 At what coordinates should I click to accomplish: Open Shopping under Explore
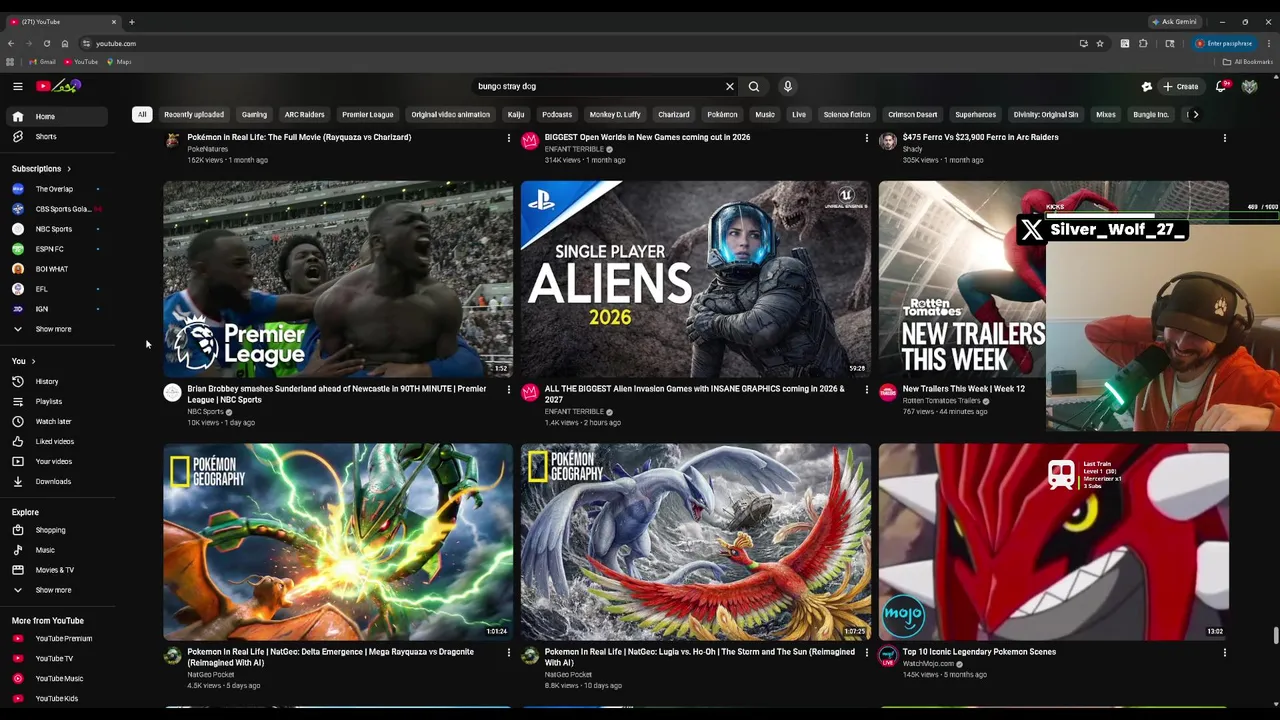pos(58,530)
